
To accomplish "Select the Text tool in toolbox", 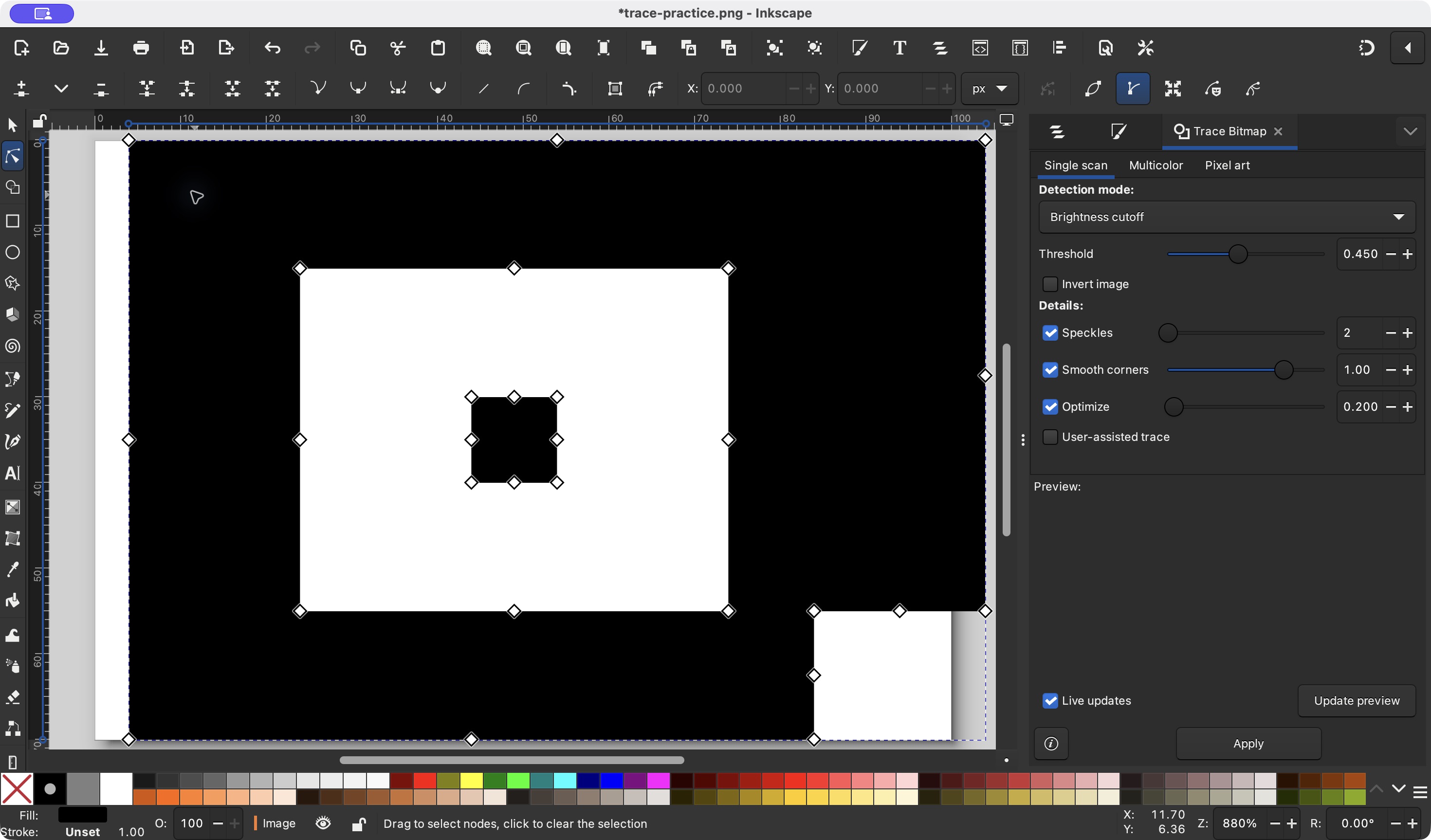I will coord(13,473).
